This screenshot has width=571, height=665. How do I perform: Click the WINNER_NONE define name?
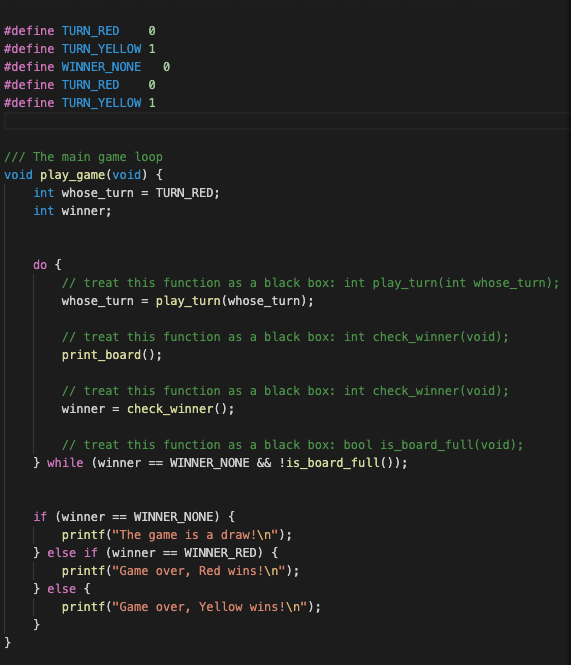click(101, 67)
